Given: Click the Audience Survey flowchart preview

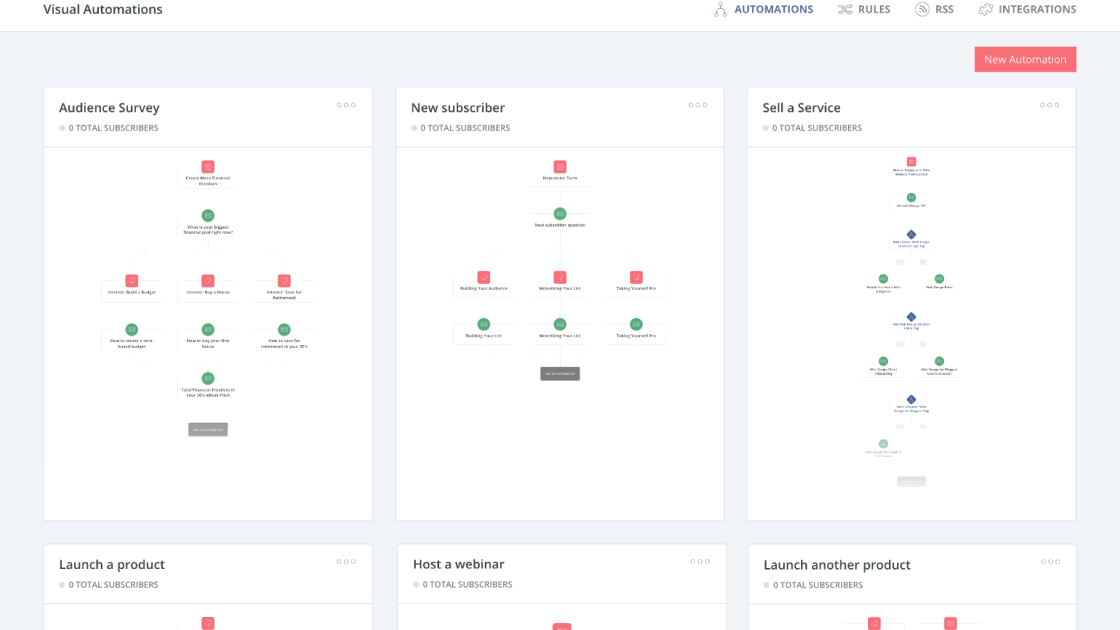Looking at the screenshot, I should 208,330.
